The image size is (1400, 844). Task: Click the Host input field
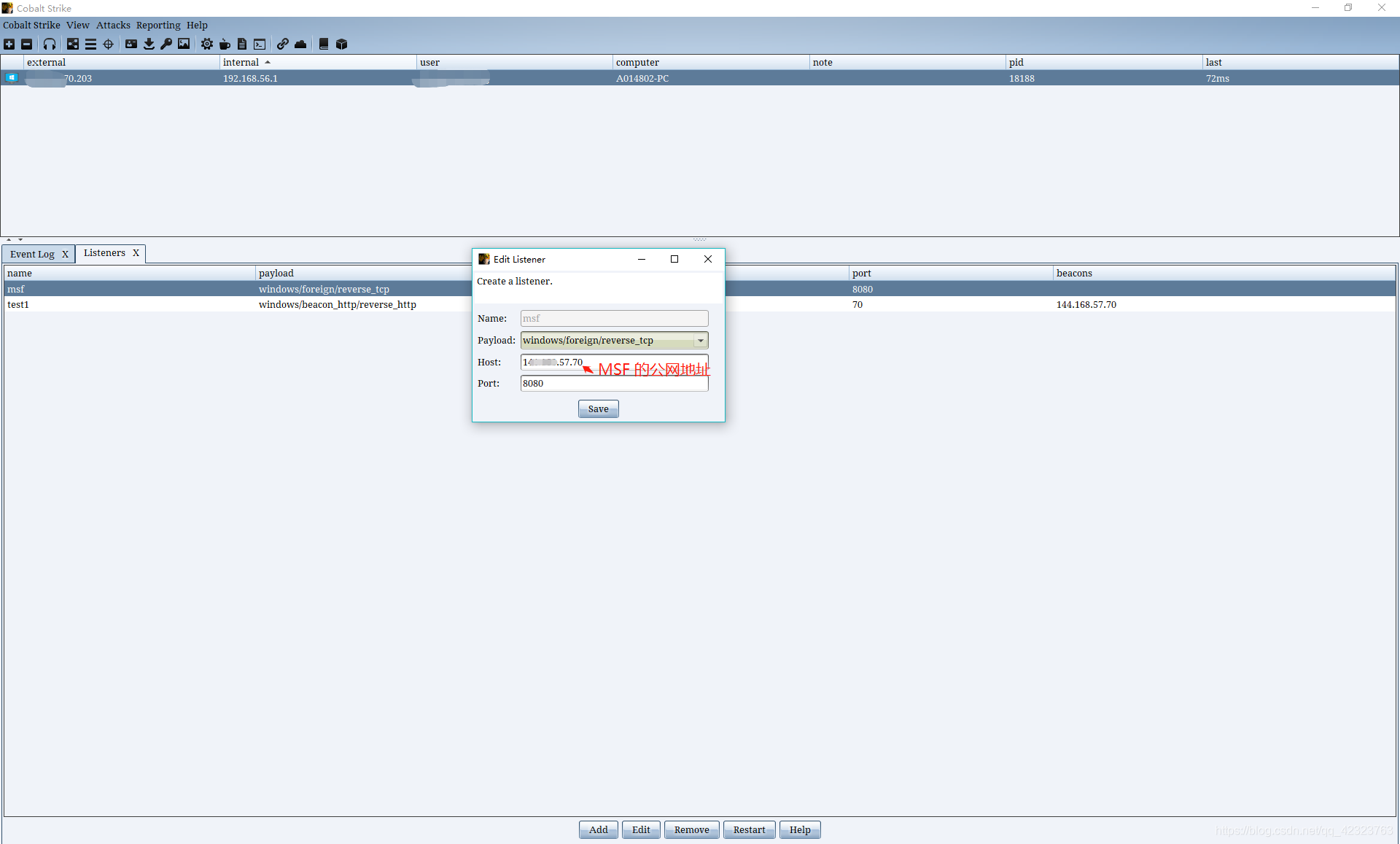(x=614, y=363)
